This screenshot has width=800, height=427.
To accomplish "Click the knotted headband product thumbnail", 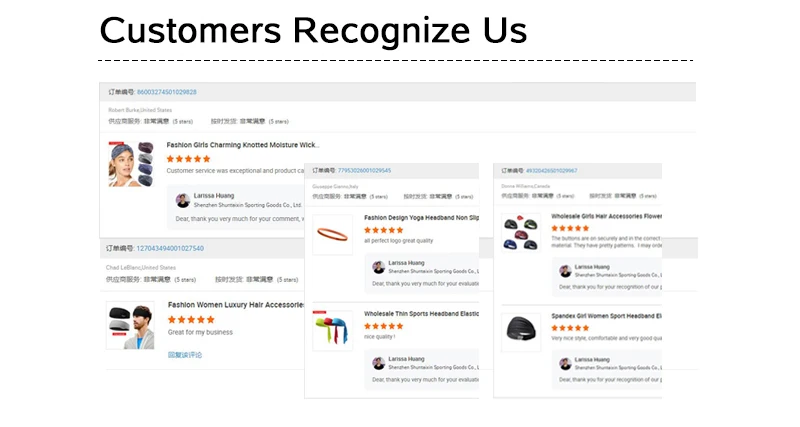I will (131, 164).
